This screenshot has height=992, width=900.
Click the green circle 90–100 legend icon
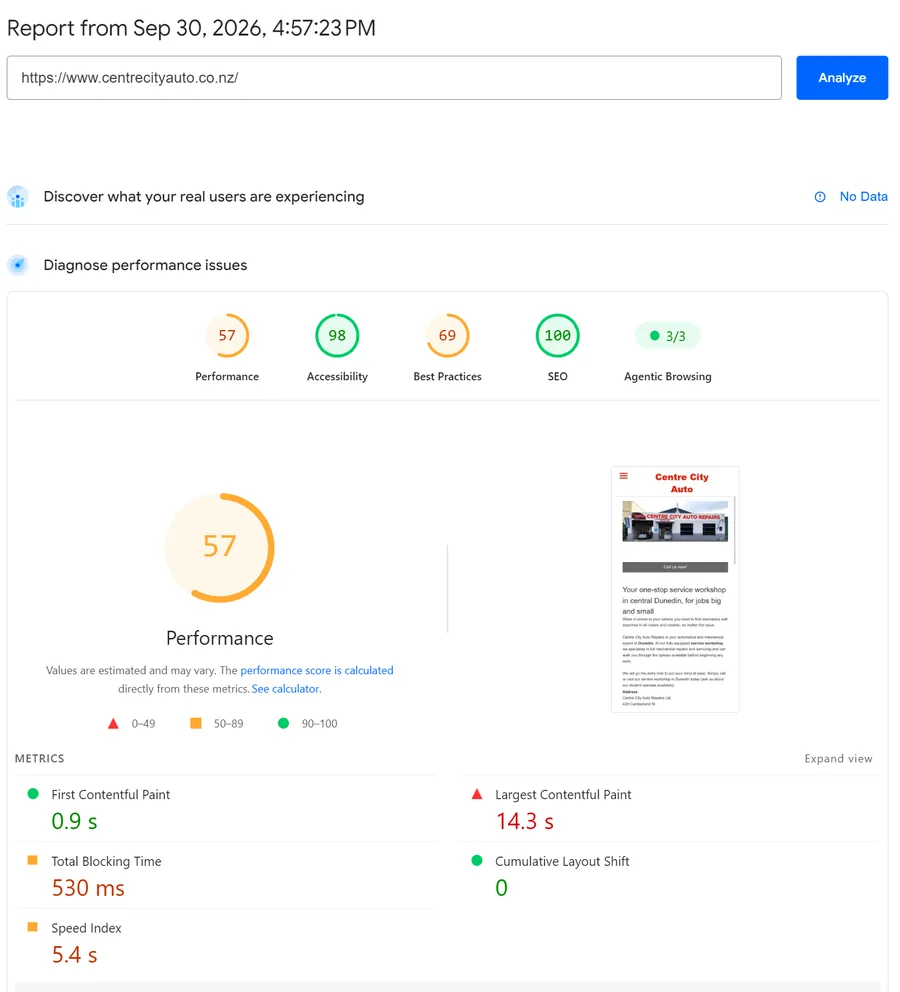(283, 722)
